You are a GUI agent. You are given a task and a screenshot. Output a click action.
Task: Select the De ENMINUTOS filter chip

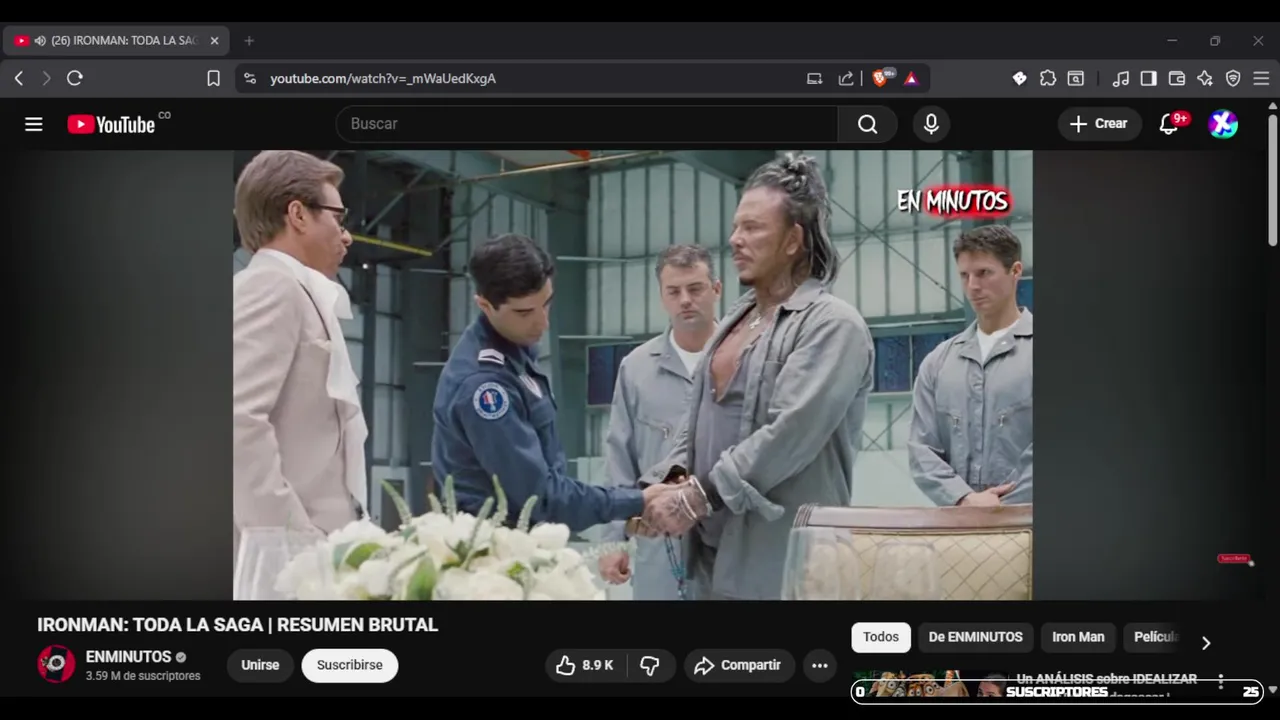pyautogui.click(x=975, y=637)
